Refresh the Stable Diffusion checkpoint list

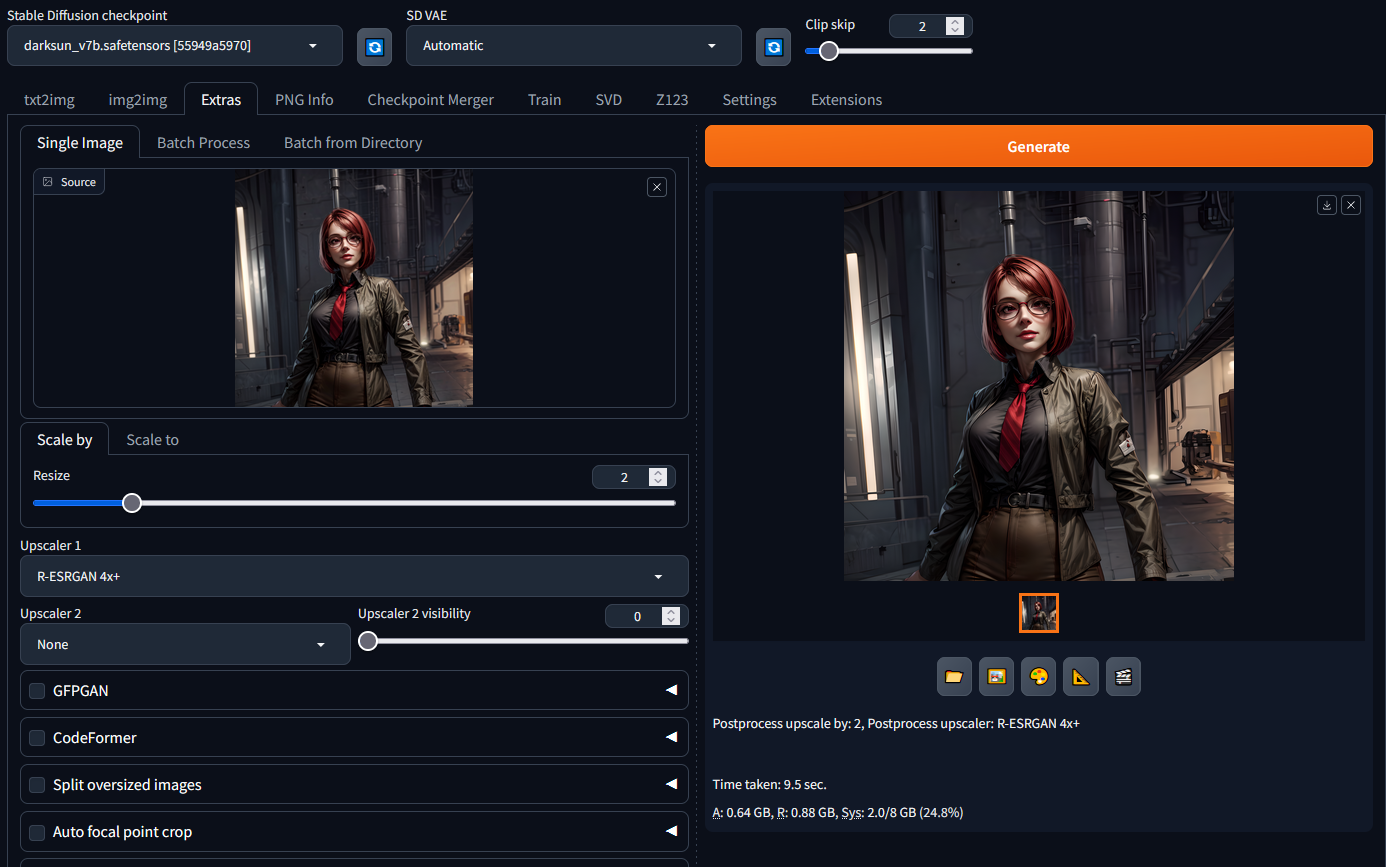click(374, 46)
